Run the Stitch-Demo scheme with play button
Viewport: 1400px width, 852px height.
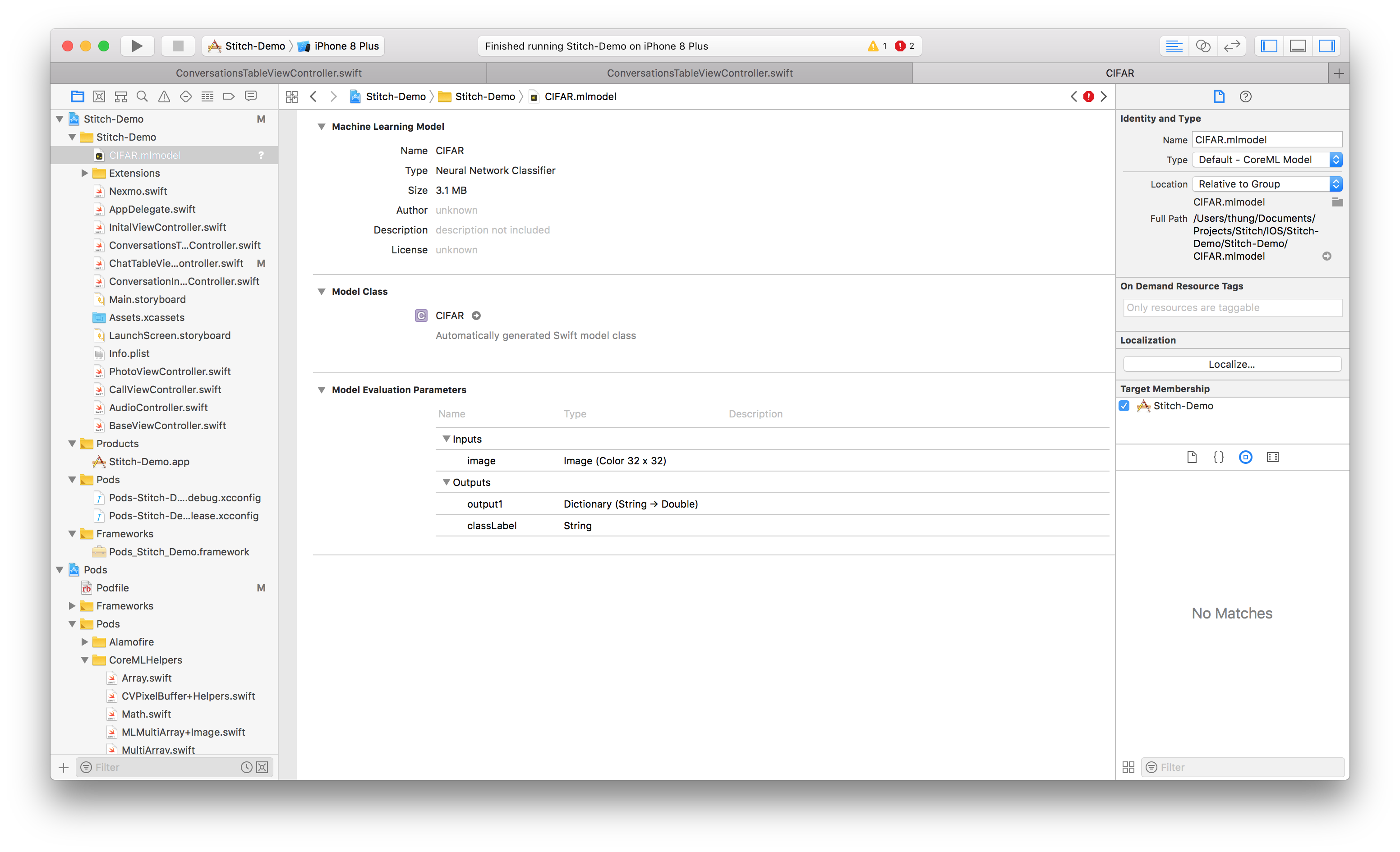pos(137,46)
